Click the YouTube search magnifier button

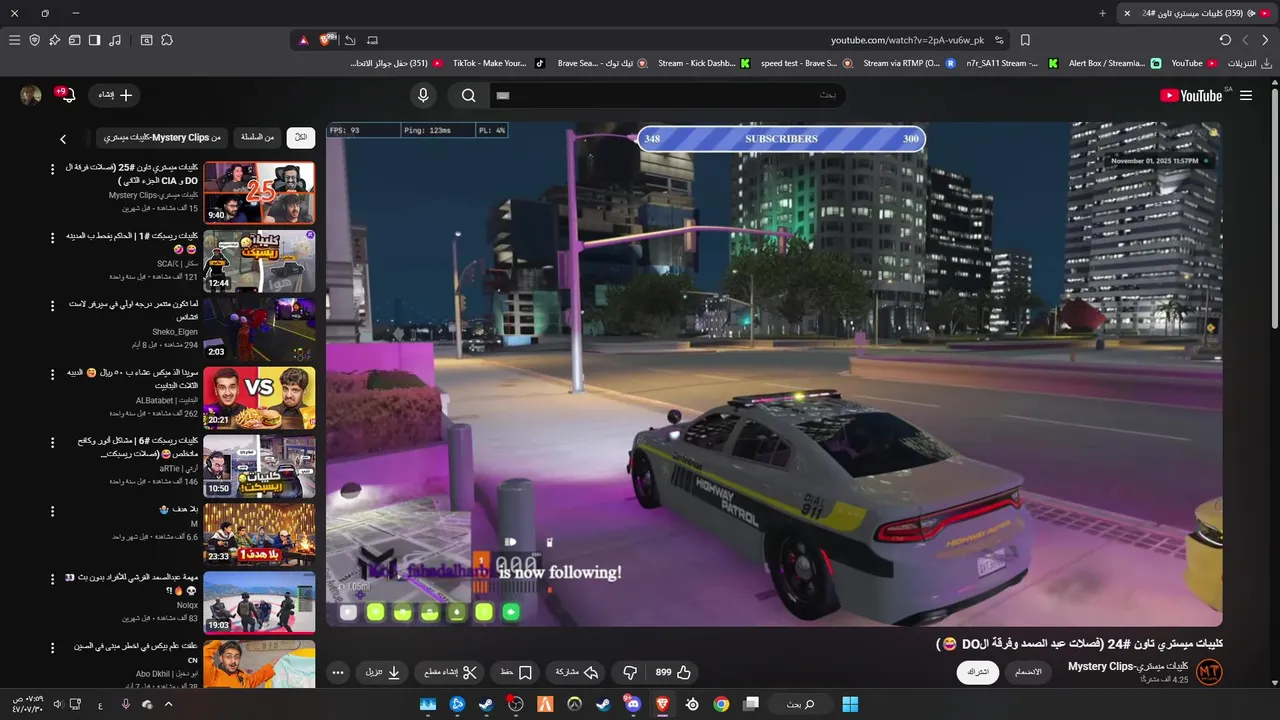click(x=468, y=95)
